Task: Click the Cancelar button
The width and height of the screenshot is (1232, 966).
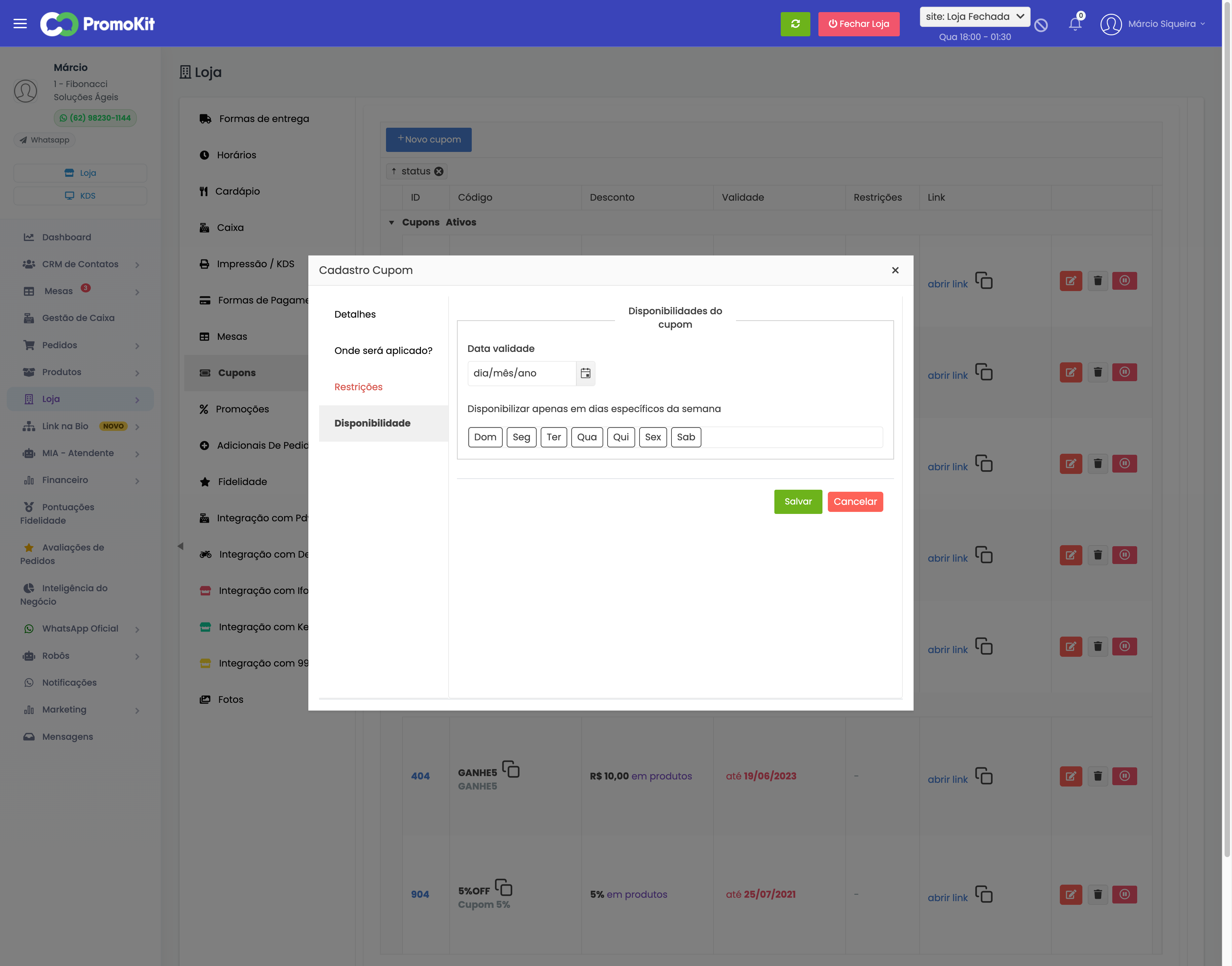Action: tap(855, 502)
